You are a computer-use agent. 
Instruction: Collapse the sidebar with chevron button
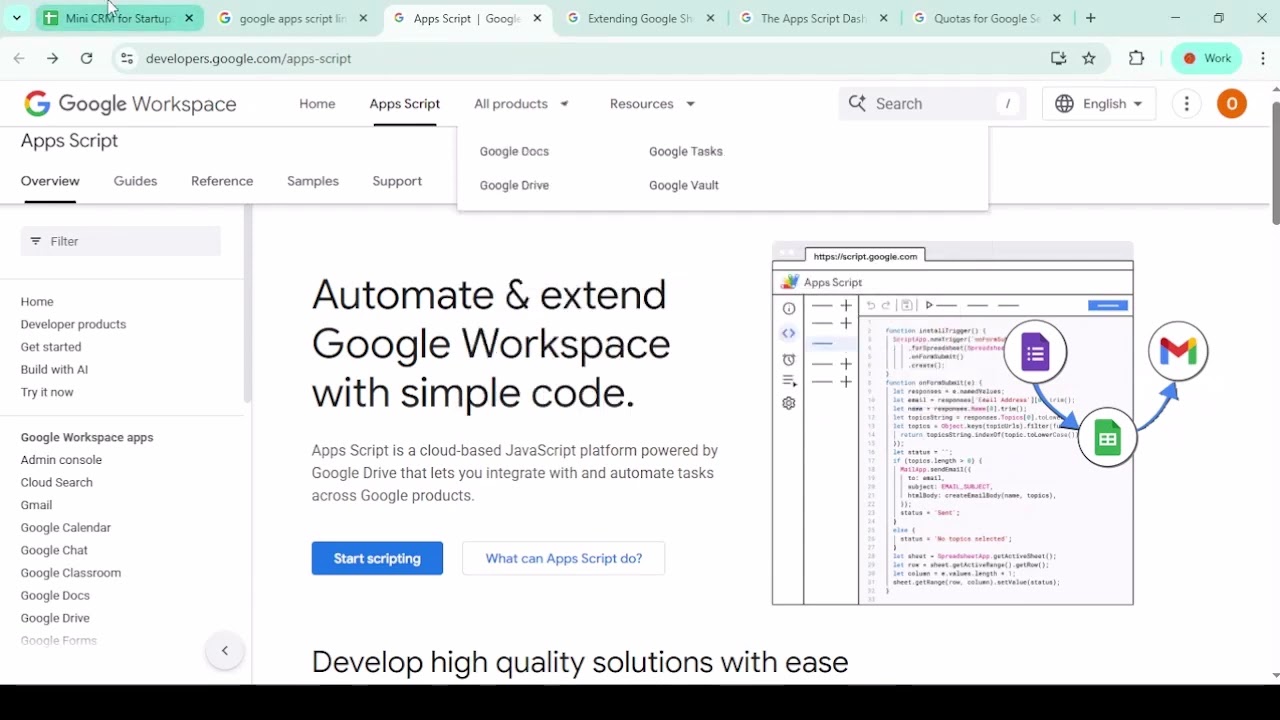point(224,651)
